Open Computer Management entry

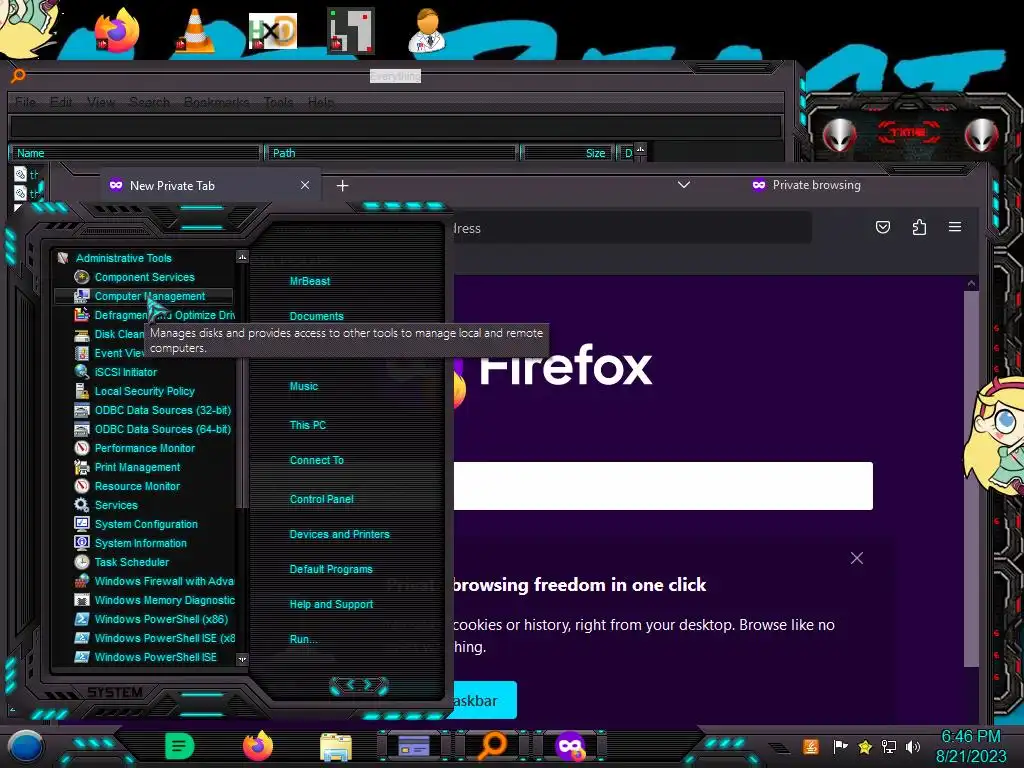coord(144,296)
